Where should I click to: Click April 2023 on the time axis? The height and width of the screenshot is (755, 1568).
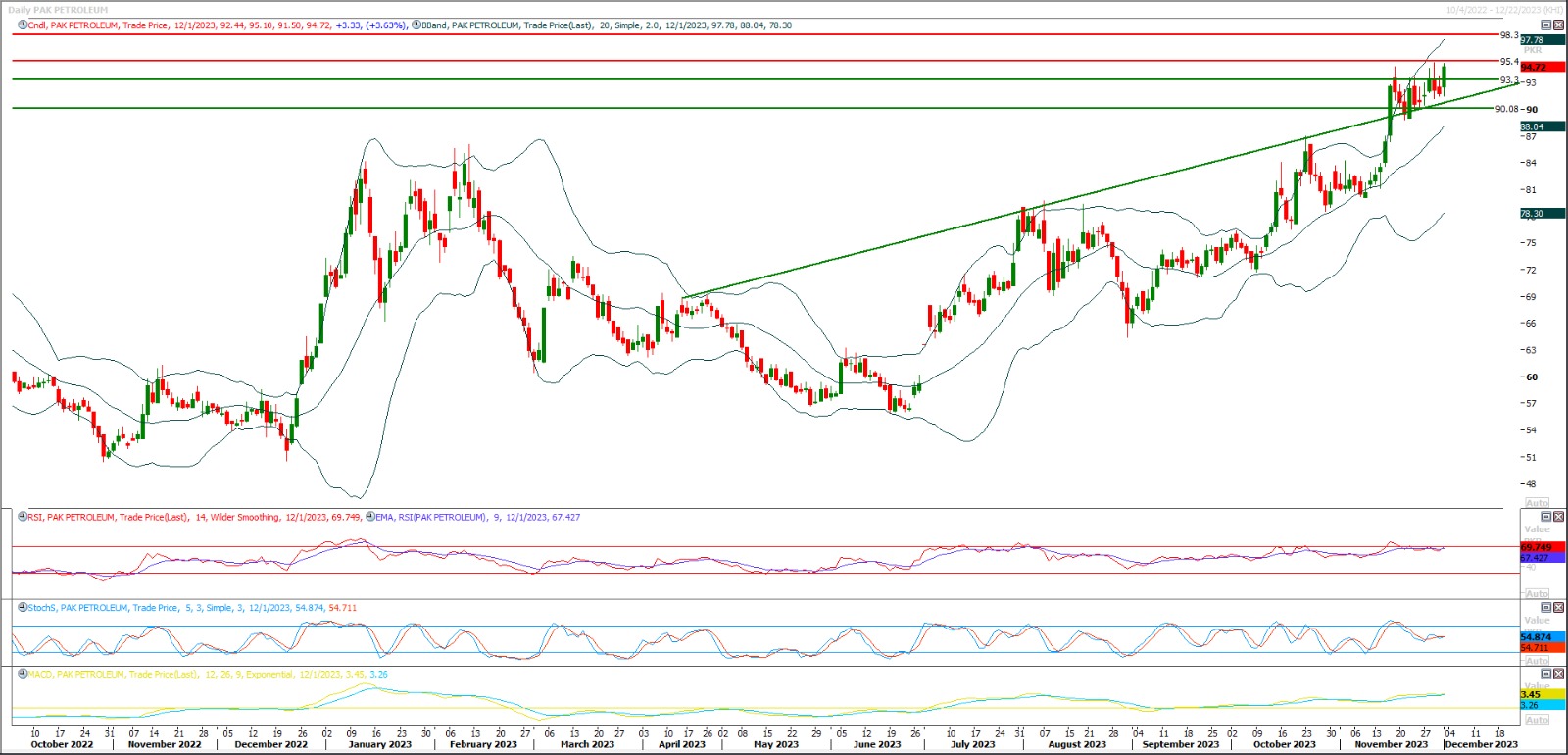tap(681, 744)
